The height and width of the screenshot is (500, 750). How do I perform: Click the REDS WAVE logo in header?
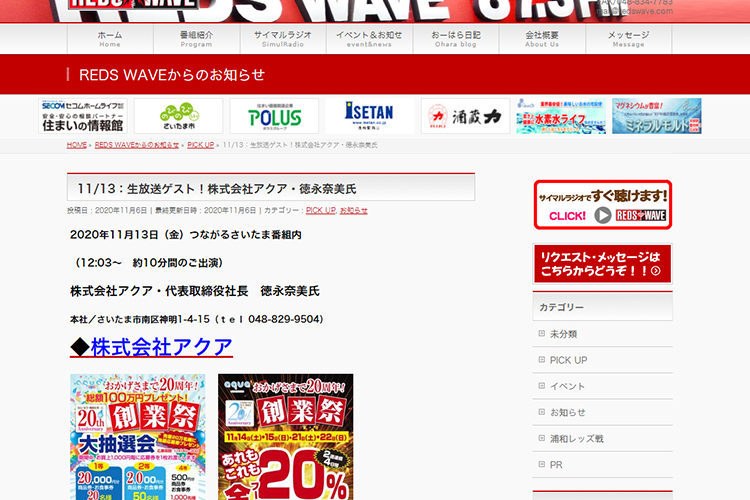[133, 4]
